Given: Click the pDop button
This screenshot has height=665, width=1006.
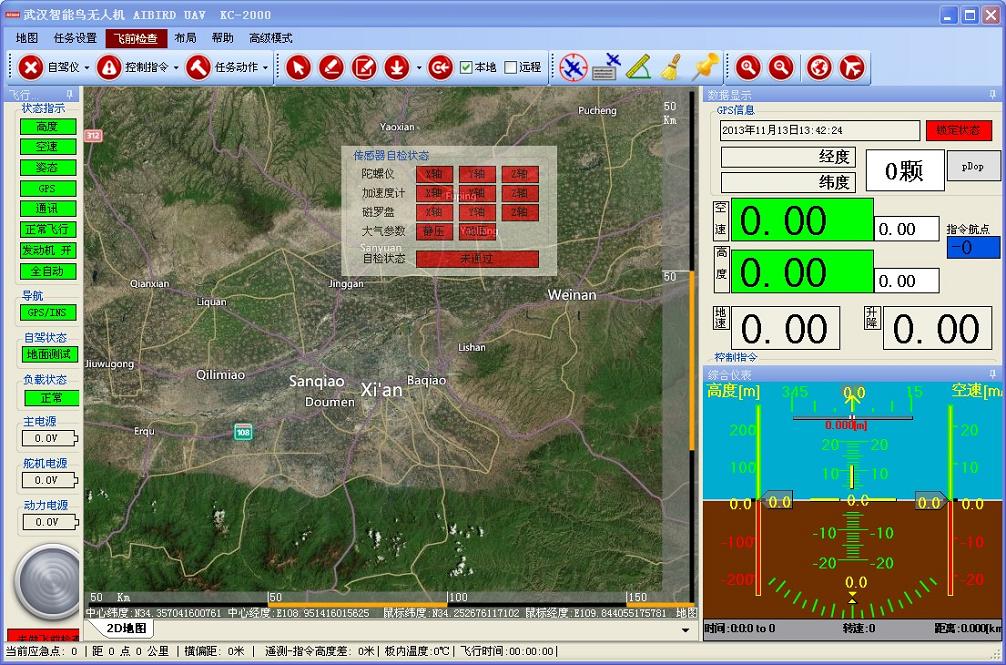Looking at the screenshot, I should click(x=973, y=166).
